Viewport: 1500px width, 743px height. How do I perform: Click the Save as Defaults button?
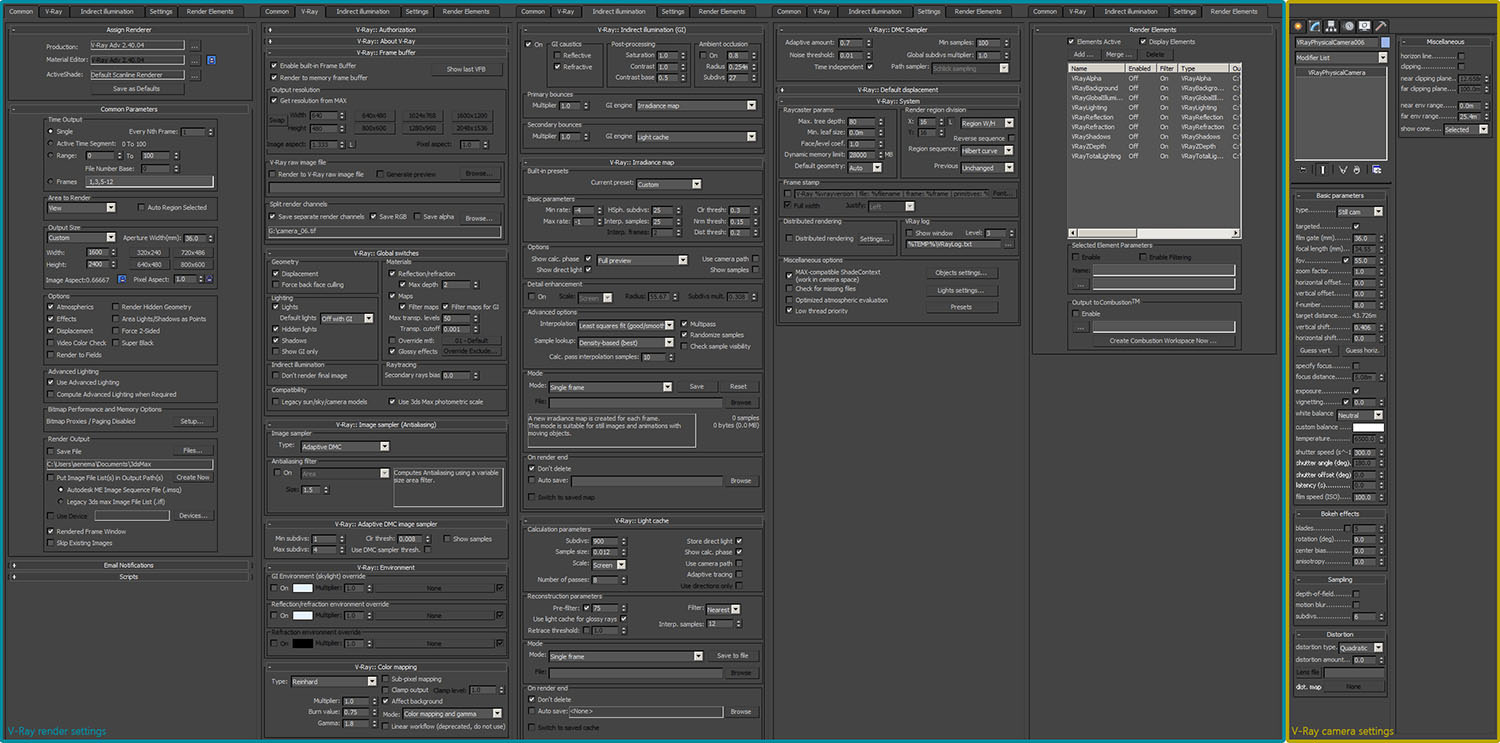coord(135,89)
